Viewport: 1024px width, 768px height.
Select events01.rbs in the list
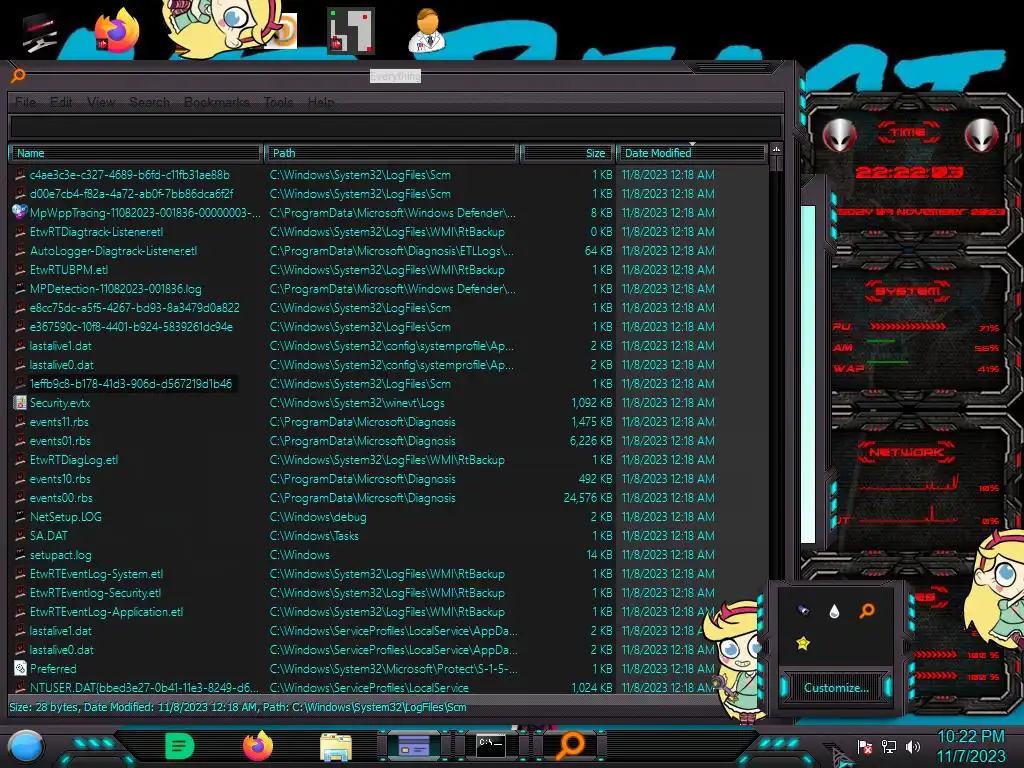[60, 441]
